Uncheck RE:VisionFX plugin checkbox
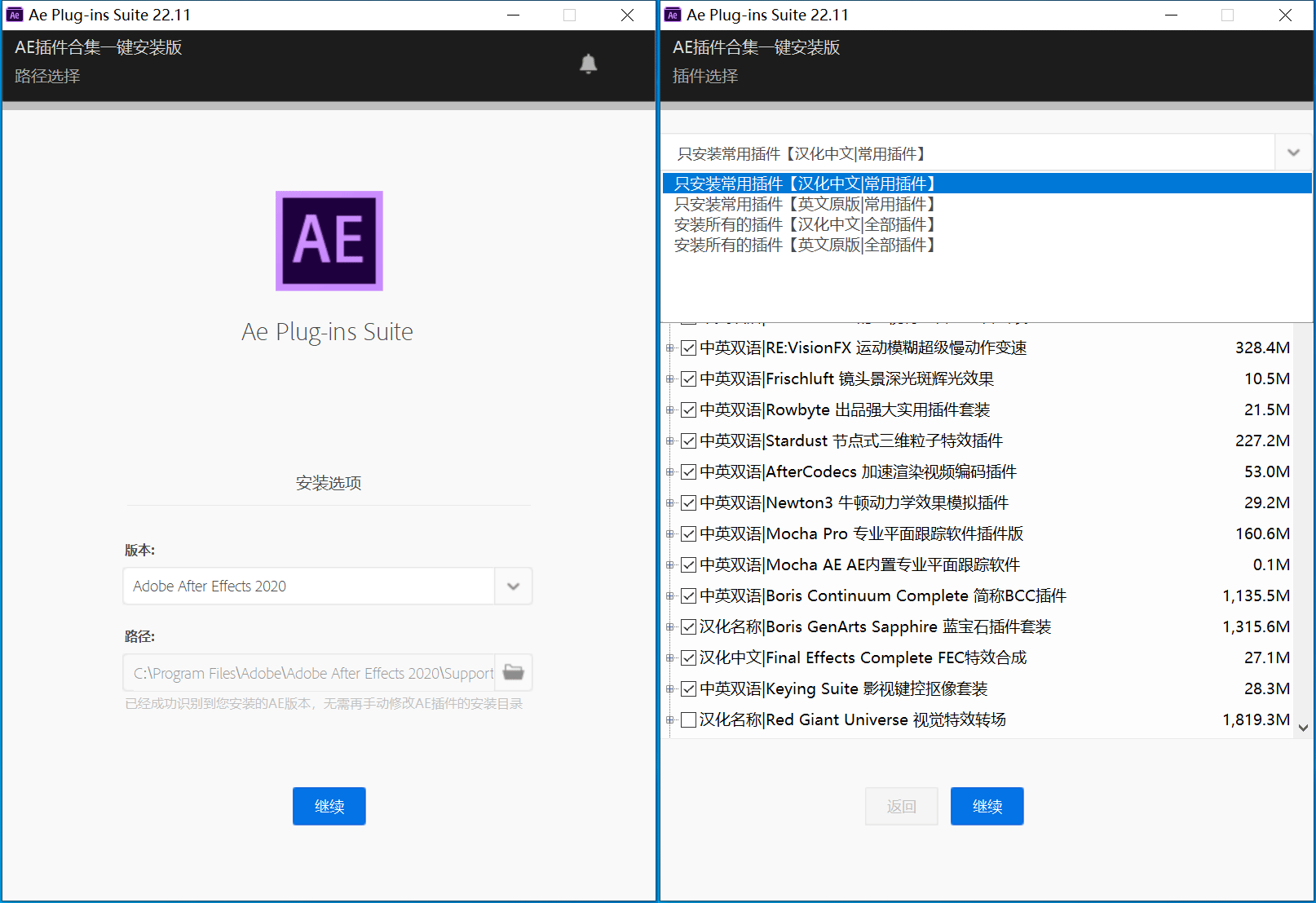Viewport: 1316px width, 903px height. [x=688, y=348]
